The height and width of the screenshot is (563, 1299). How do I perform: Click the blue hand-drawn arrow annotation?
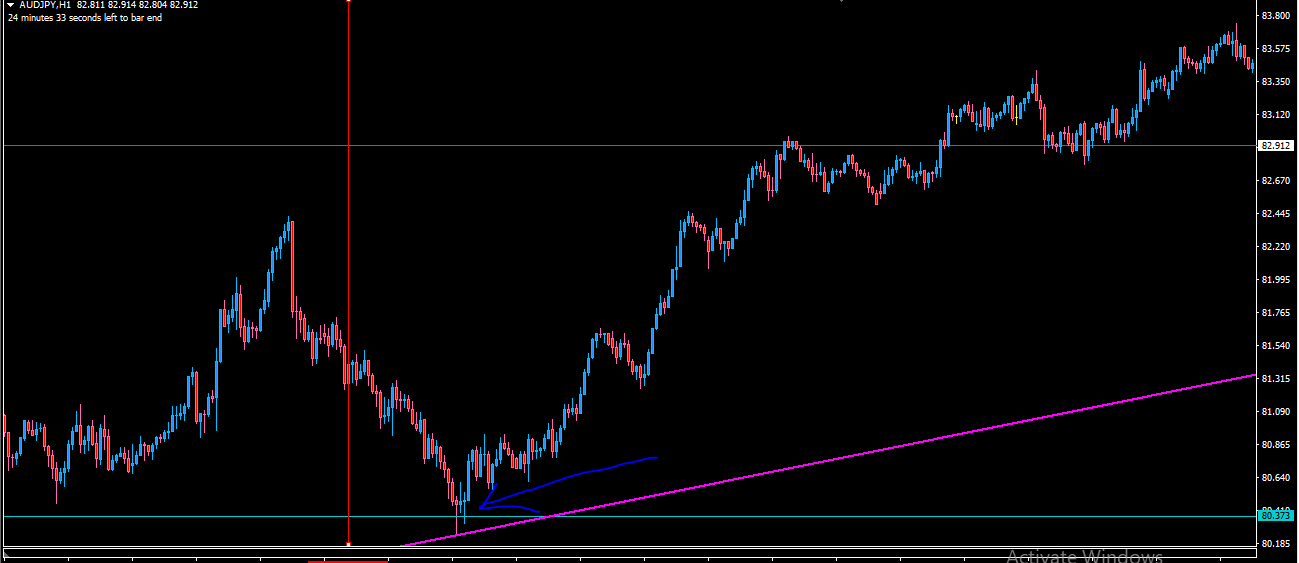(x=570, y=478)
